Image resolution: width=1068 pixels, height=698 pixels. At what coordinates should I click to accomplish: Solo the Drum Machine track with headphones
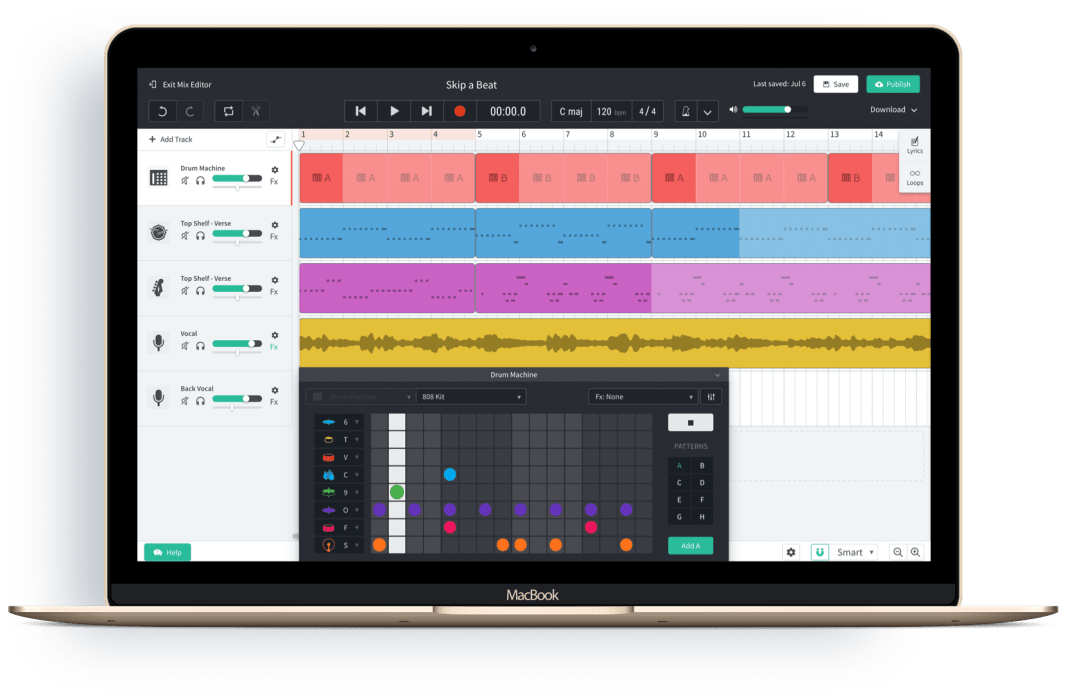click(200, 181)
